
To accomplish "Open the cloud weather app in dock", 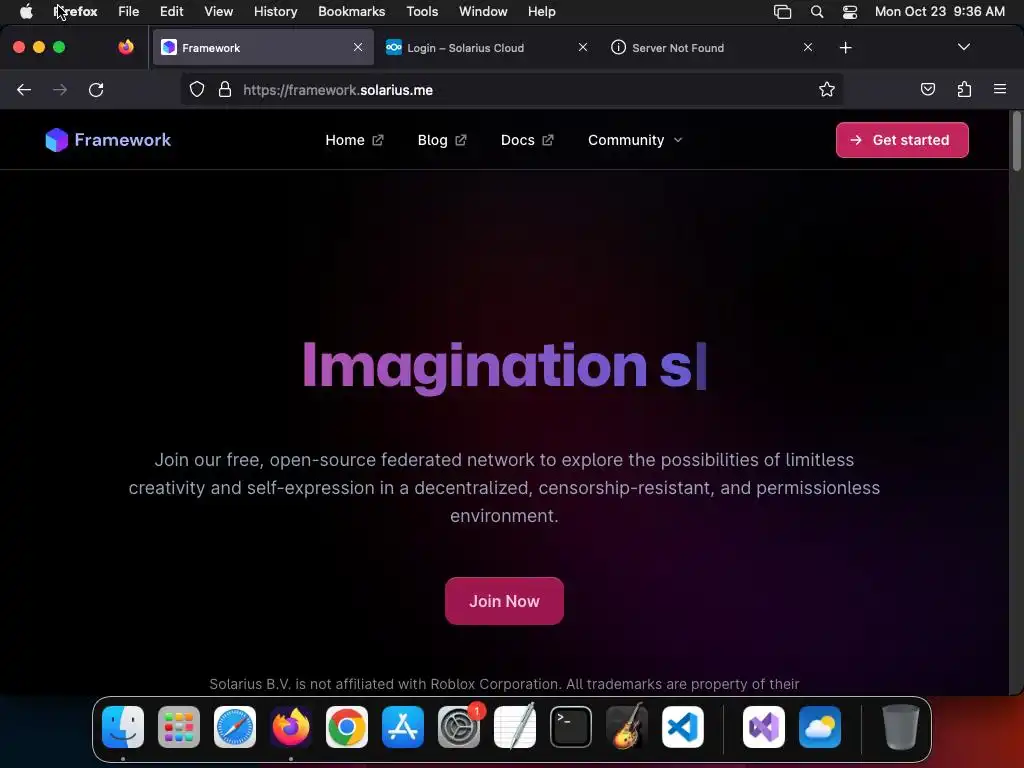I will [x=820, y=727].
